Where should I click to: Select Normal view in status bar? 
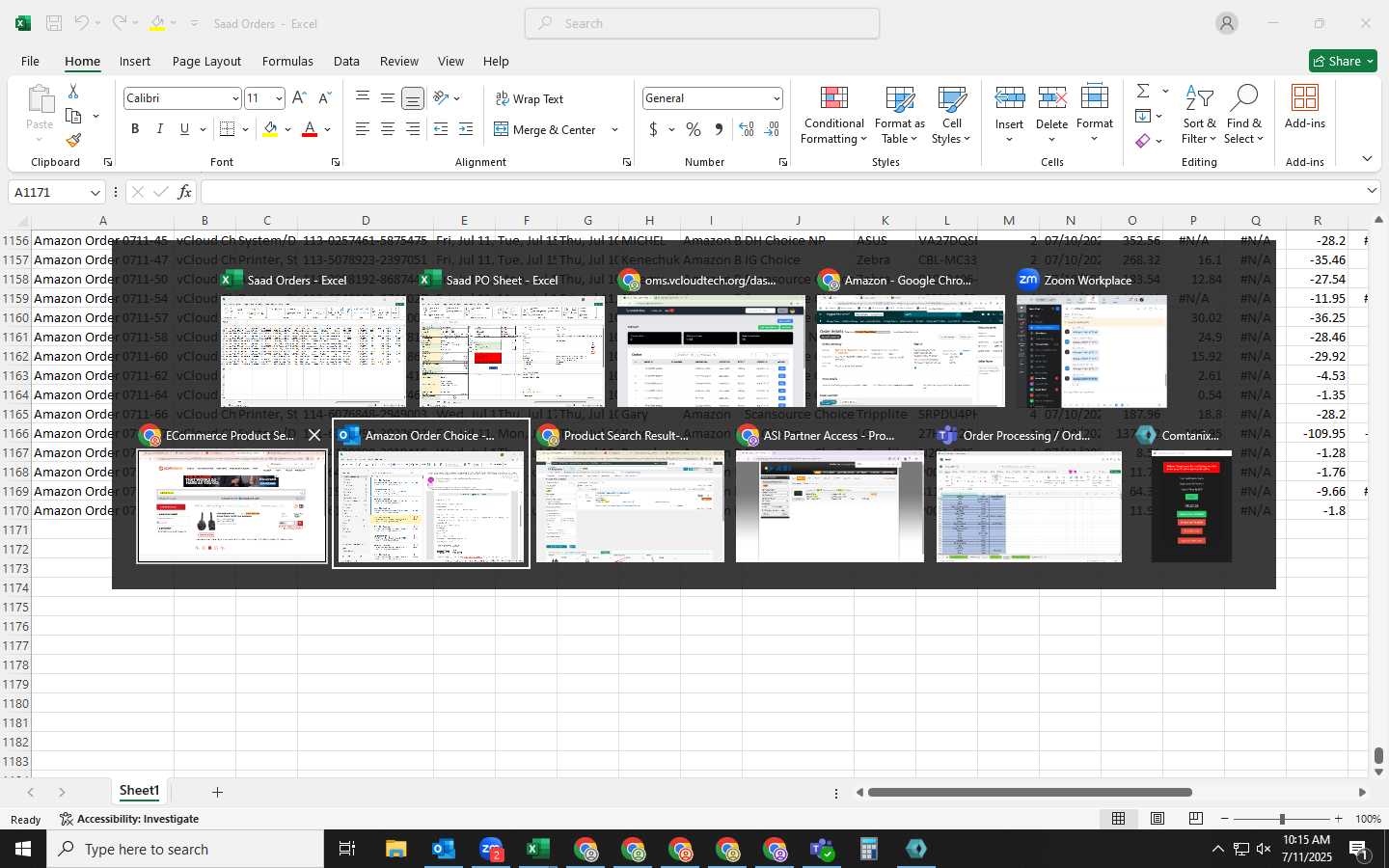(x=1119, y=819)
